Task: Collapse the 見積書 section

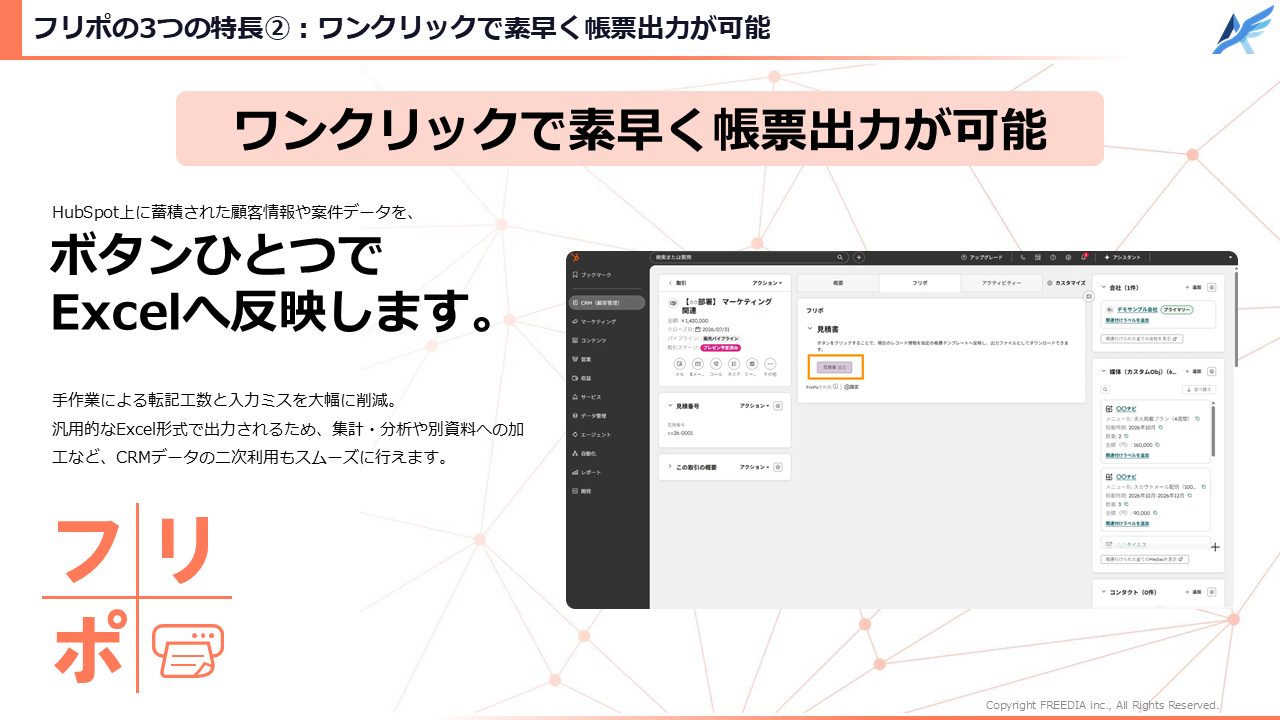Action: (x=810, y=328)
